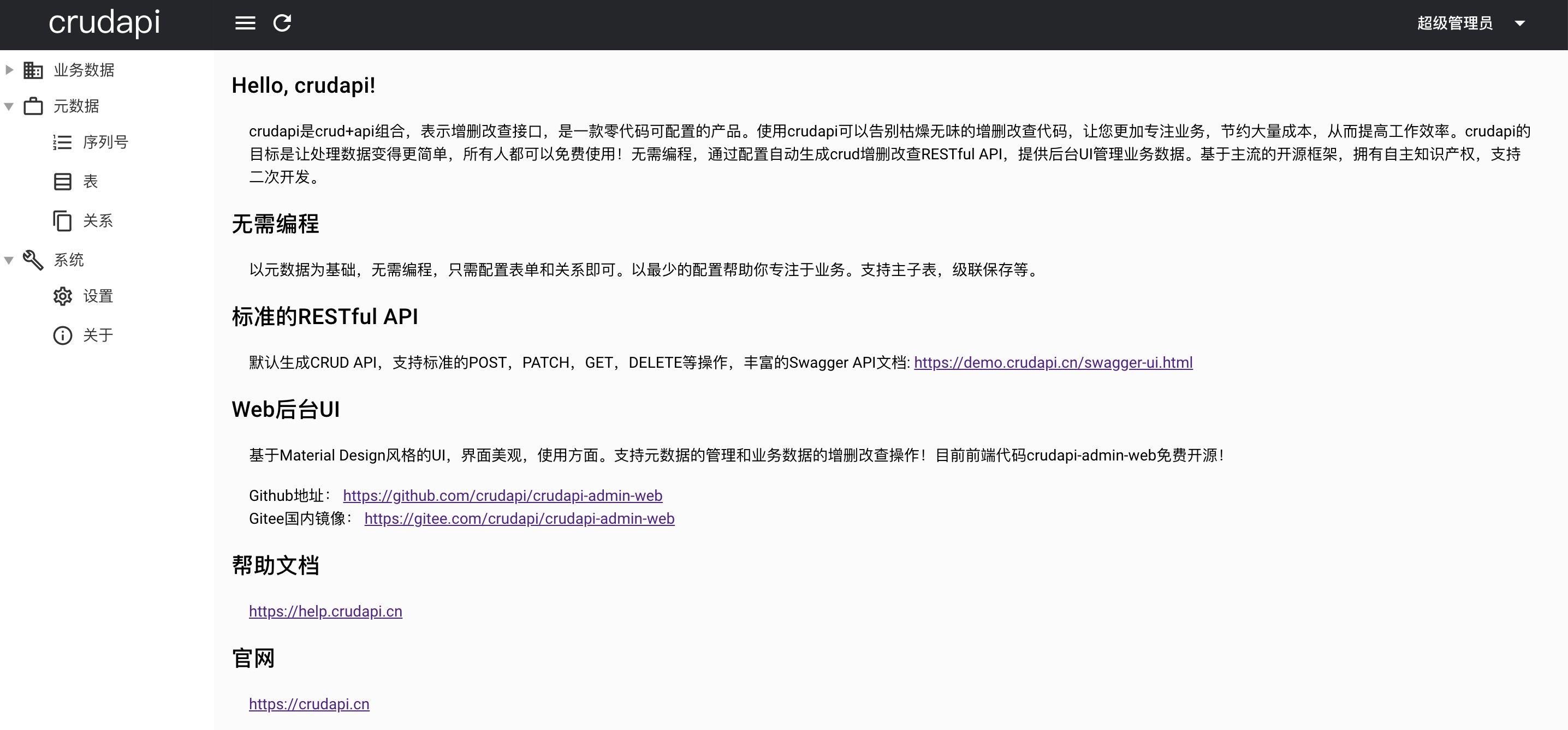Click the 表 table icon
This screenshot has width=1568, height=730.
(x=62, y=181)
